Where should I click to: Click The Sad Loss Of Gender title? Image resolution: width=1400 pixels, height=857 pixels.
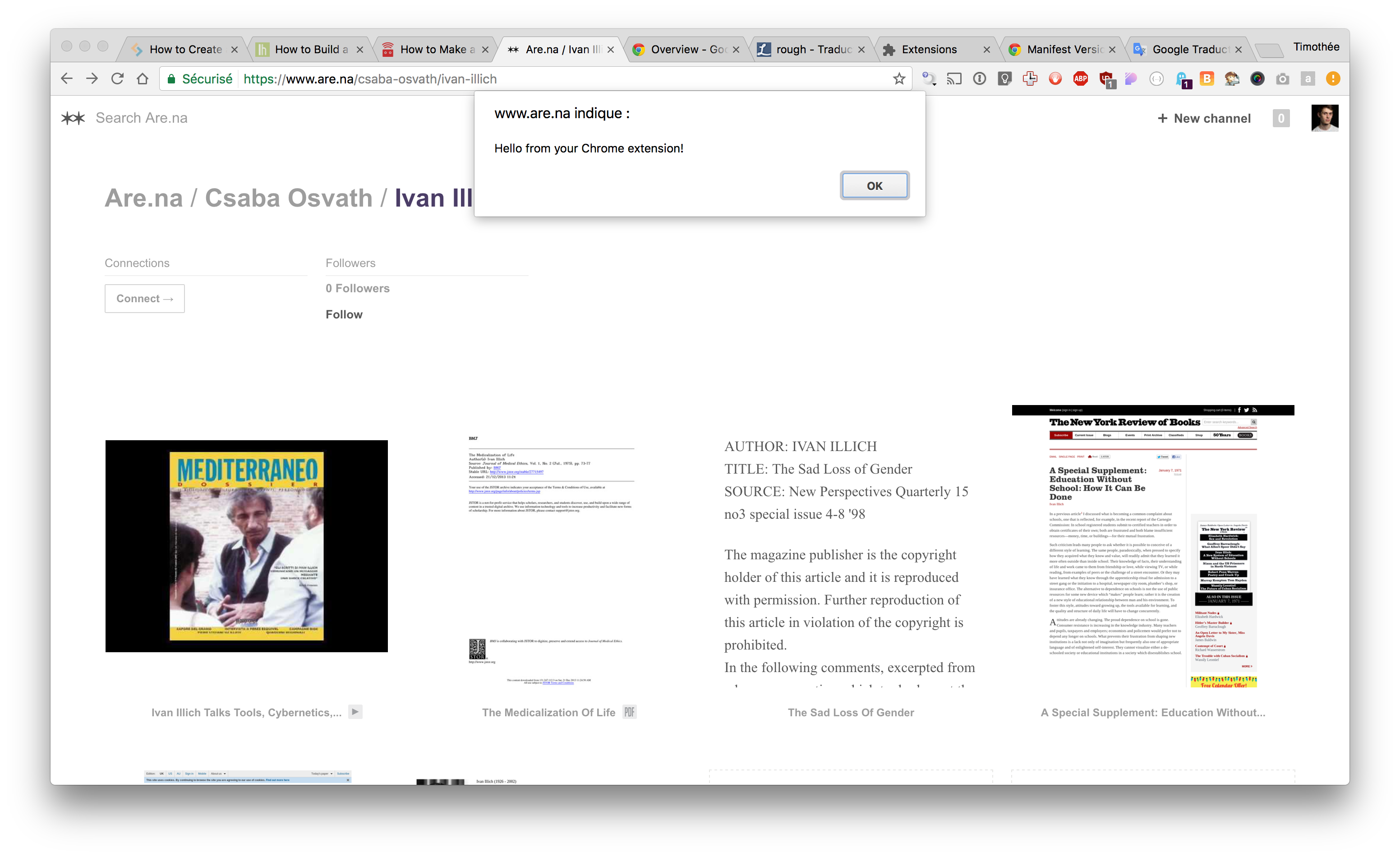[x=851, y=712]
